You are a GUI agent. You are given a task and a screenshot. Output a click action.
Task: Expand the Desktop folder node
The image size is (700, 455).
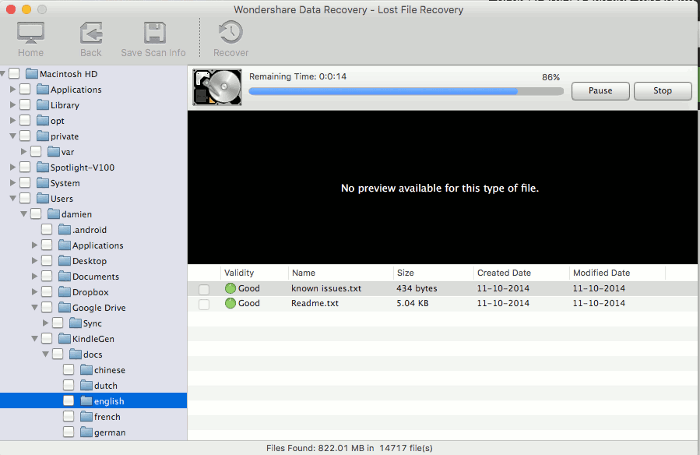click(x=34, y=261)
